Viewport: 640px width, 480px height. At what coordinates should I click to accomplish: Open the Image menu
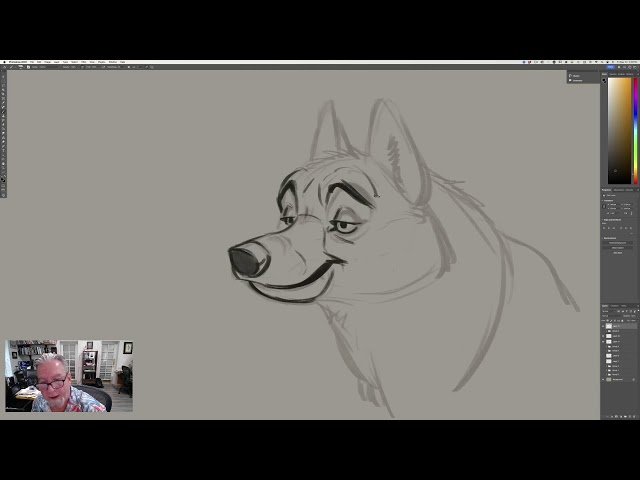[x=47, y=62]
